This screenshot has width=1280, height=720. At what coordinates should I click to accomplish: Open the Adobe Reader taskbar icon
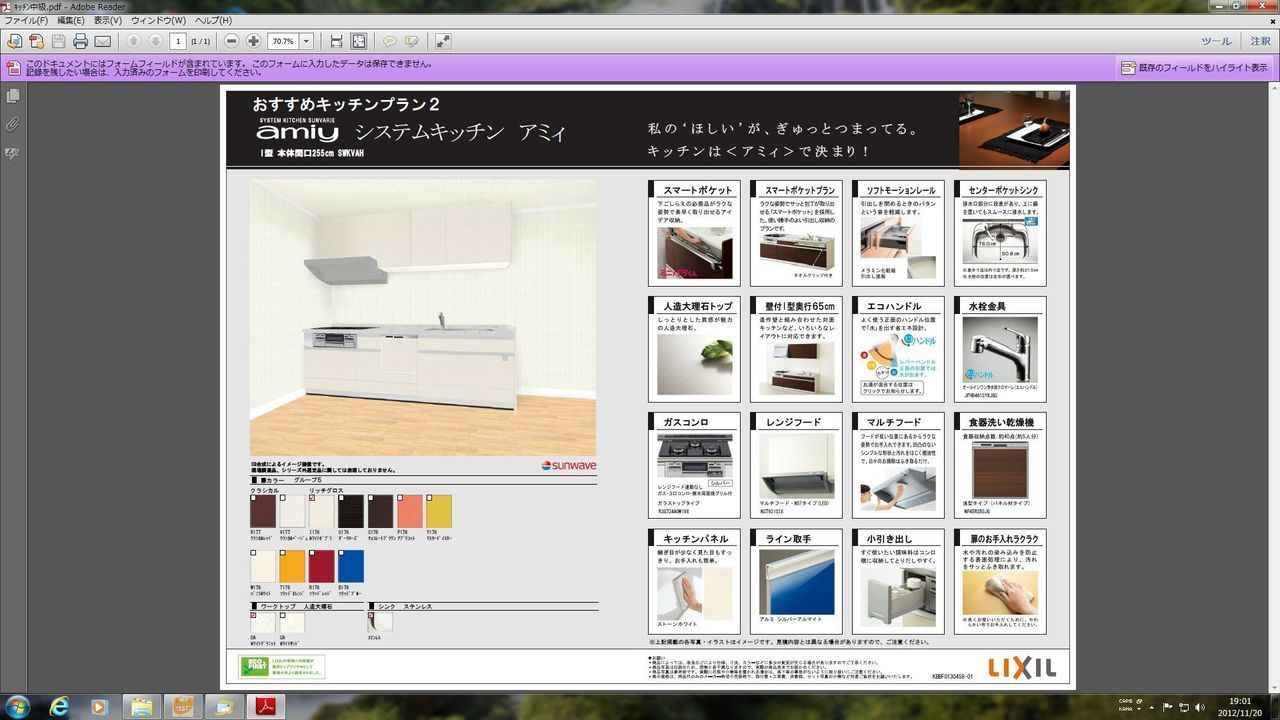(x=267, y=706)
